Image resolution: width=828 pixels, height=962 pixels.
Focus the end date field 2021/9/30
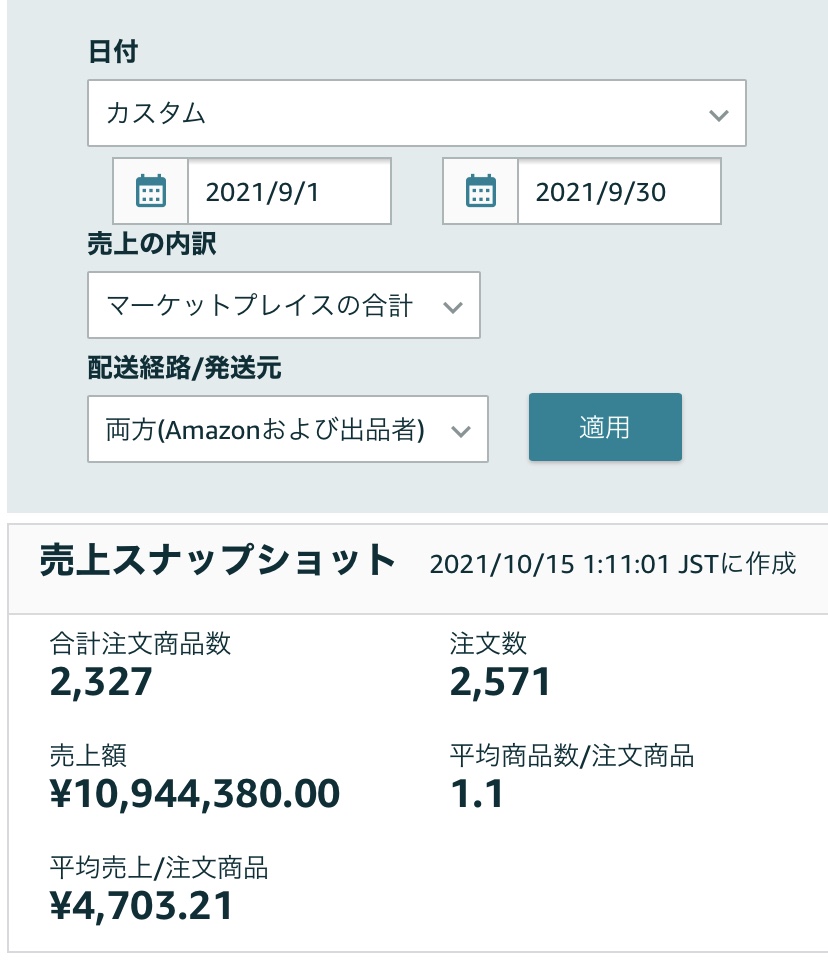tap(618, 191)
